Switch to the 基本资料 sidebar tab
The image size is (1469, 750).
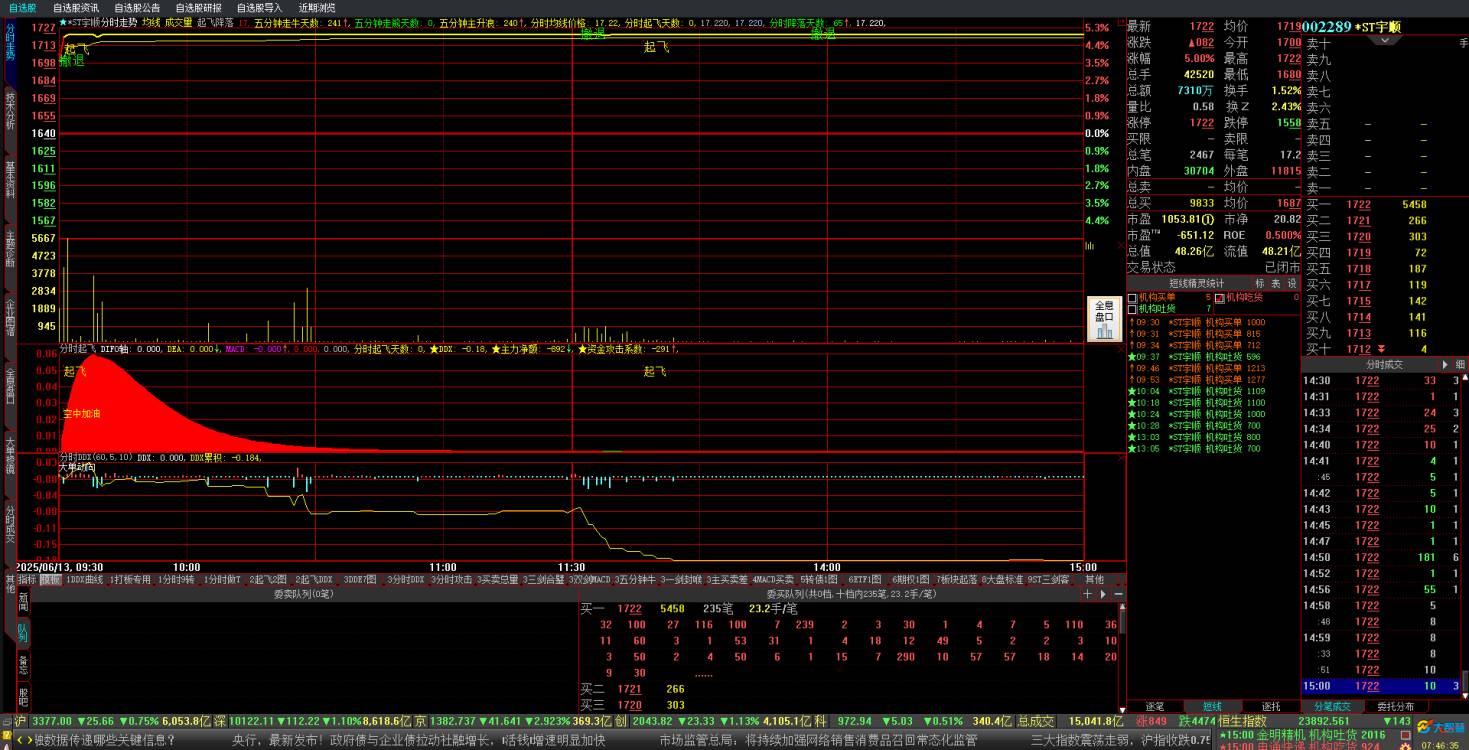[10, 180]
